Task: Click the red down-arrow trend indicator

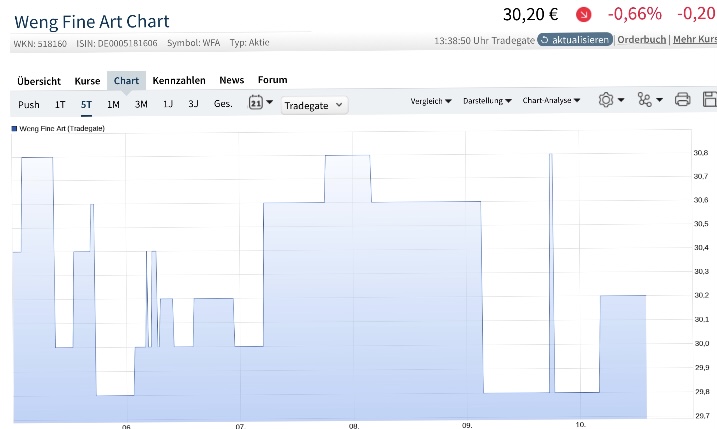Action: [x=583, y=15]
